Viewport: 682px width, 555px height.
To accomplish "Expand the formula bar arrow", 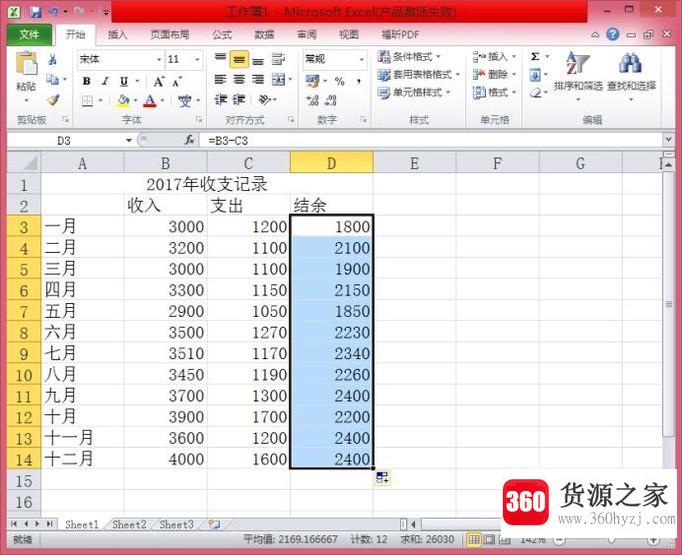I will click(668, 140).
